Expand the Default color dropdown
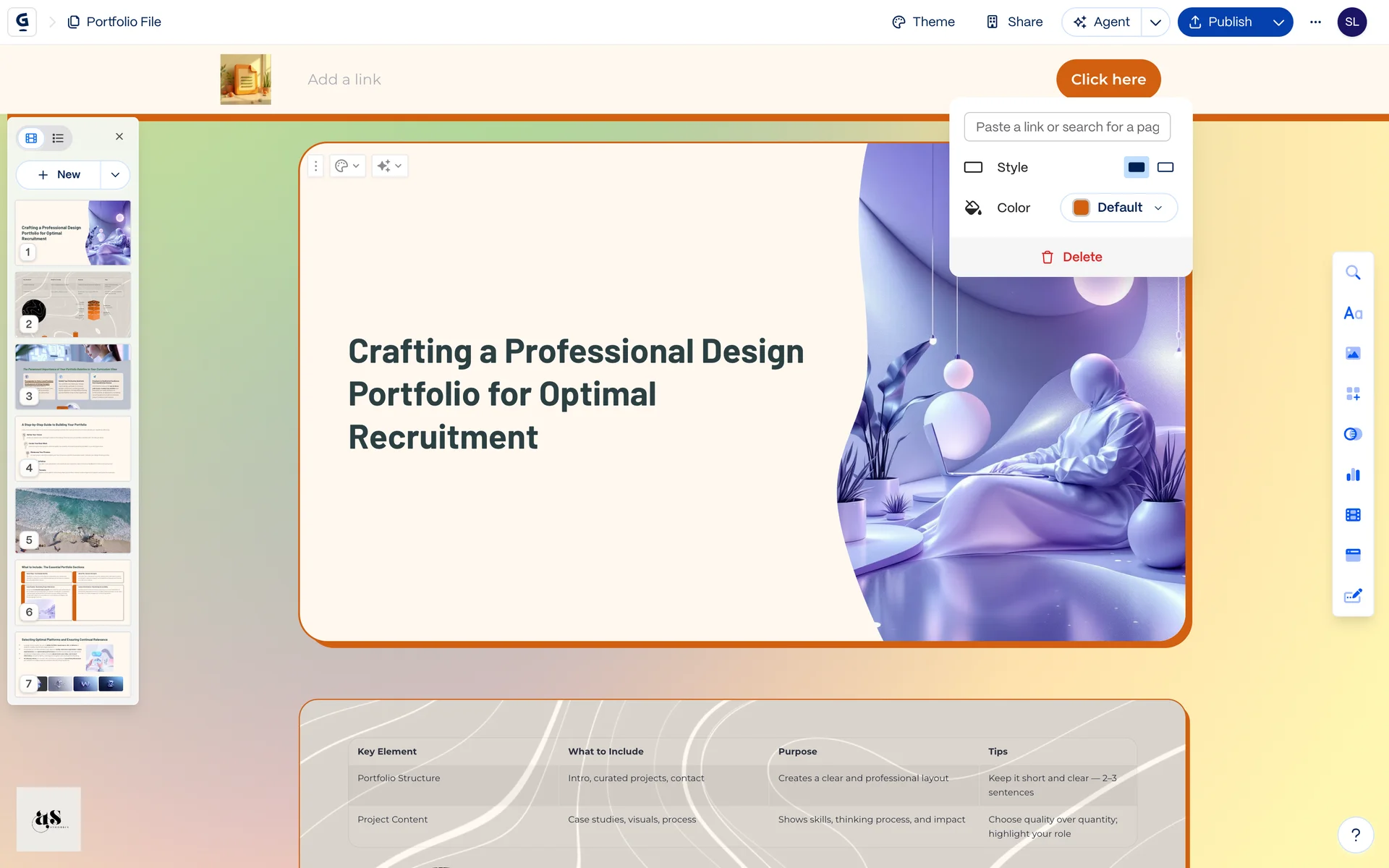The width and height of the screenshot is (1389, 868). (1118, 208)
